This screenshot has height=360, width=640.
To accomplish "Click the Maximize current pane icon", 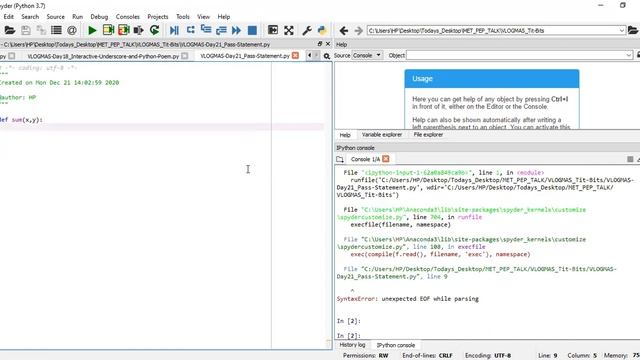I will (x=273, y=30).
